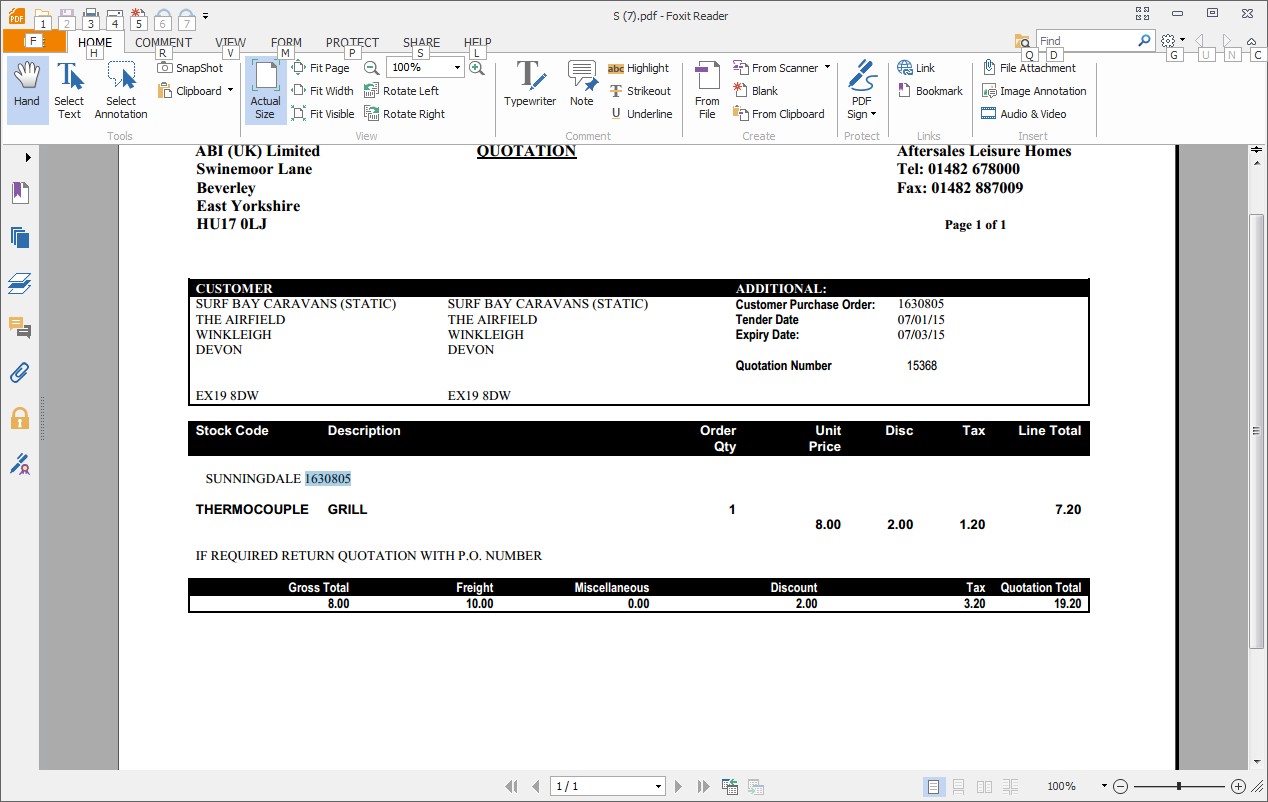Click the Highlight text tool
This screenshot has height=802, width=1268.
click(x=638, y=68)
